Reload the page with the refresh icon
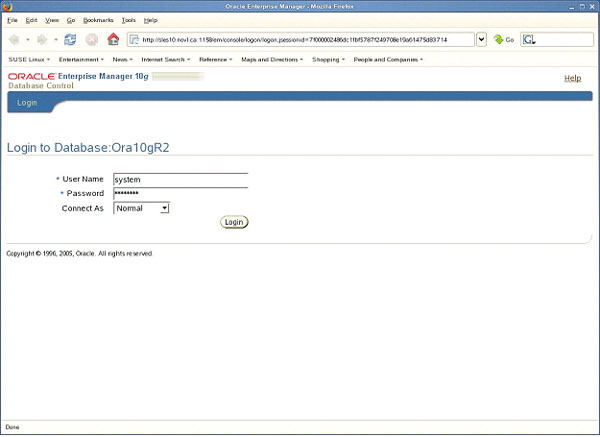 pos(70,39)
